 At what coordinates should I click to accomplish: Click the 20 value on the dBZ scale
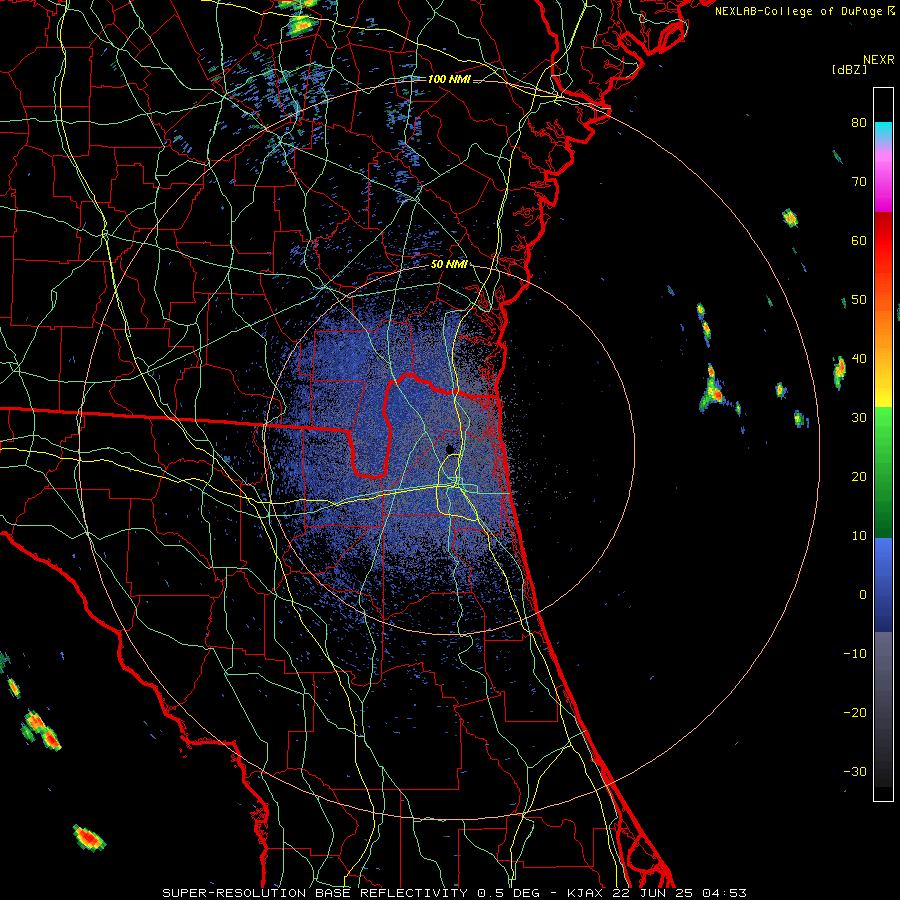click(x=859, y=477)
